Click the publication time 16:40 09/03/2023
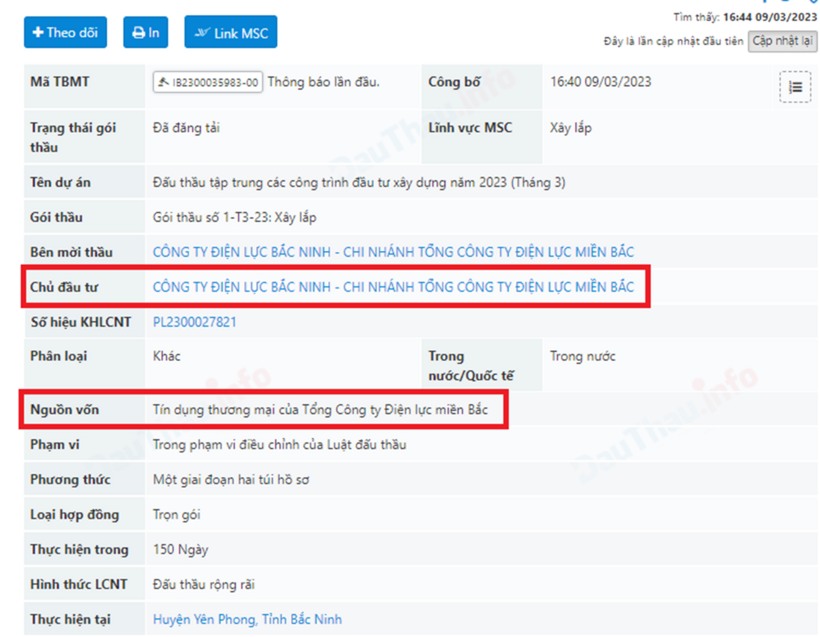This screenshot has width=820, height=637. (x=600, y=82)
